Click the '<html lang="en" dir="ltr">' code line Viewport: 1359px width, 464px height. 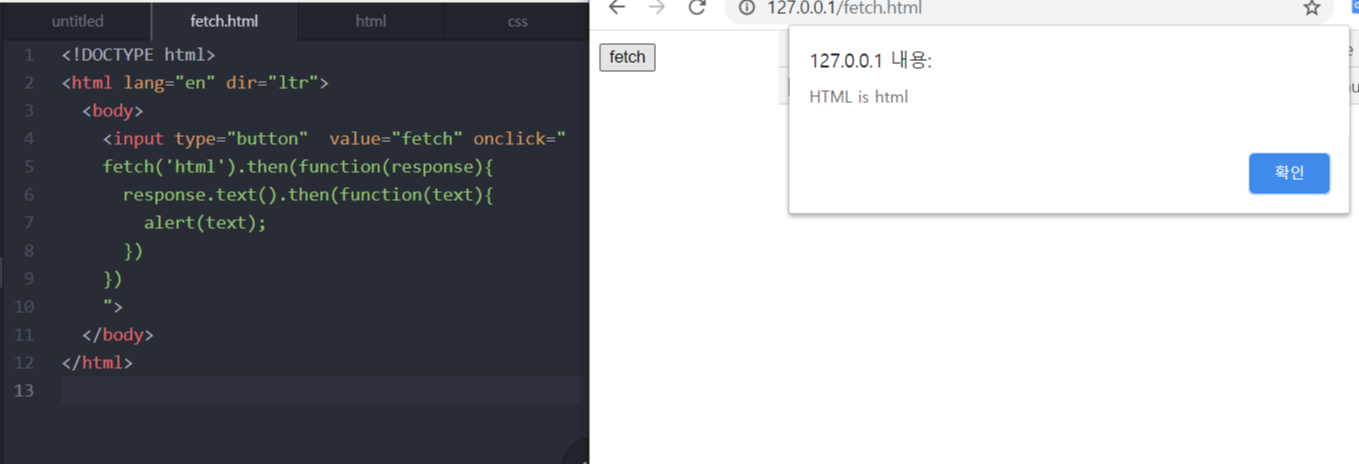coord(195,82)
